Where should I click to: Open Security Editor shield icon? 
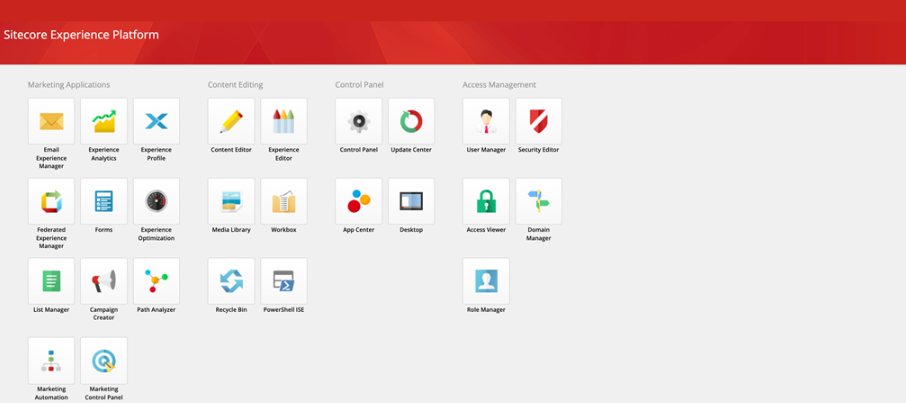[x=539, y=121]
